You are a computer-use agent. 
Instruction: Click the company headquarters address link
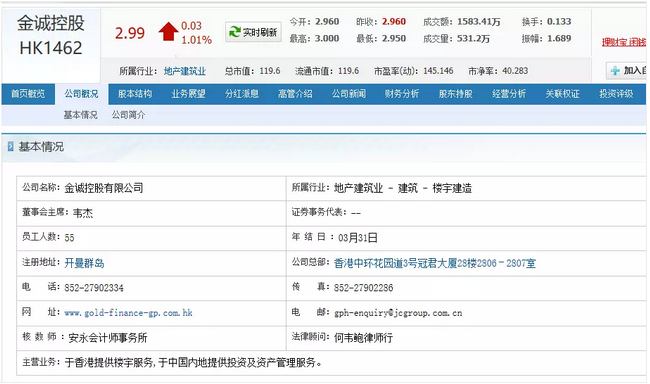[435, 263]
